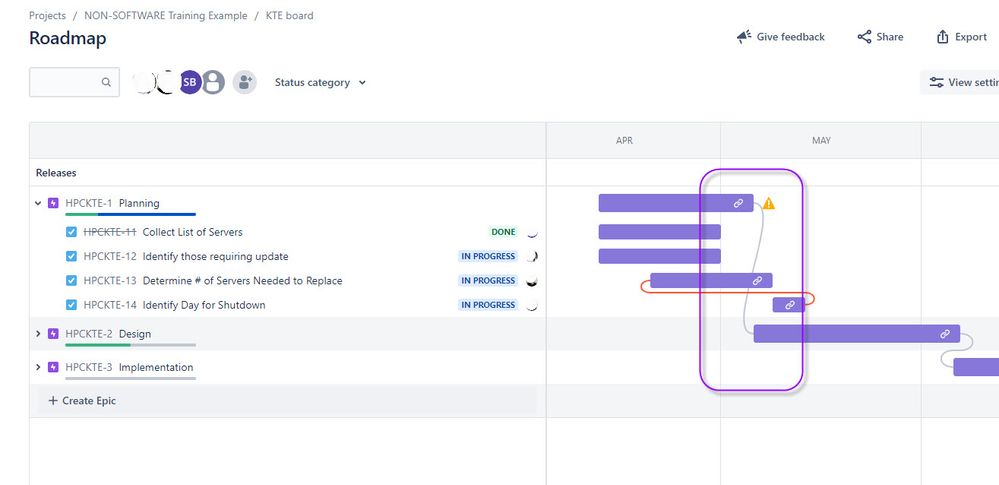Screen dimensions: 999x485
Task: Click the Planning epic progress bar
Action: (130, 215)
